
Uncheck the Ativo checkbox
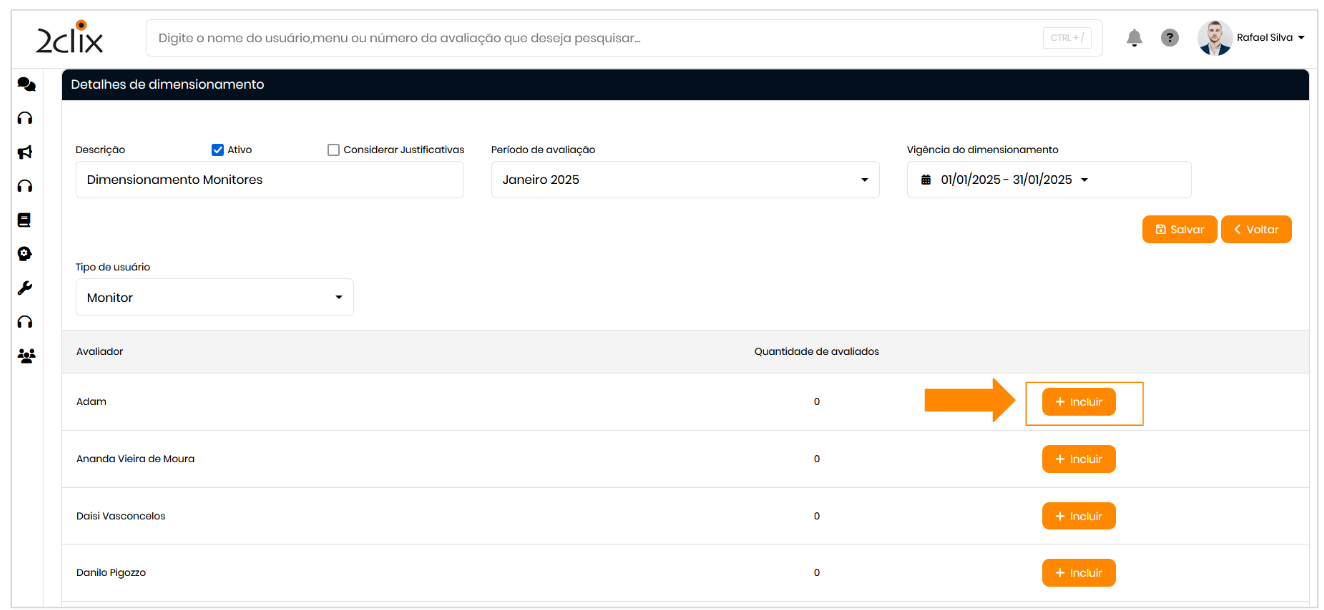pos(217,150)
